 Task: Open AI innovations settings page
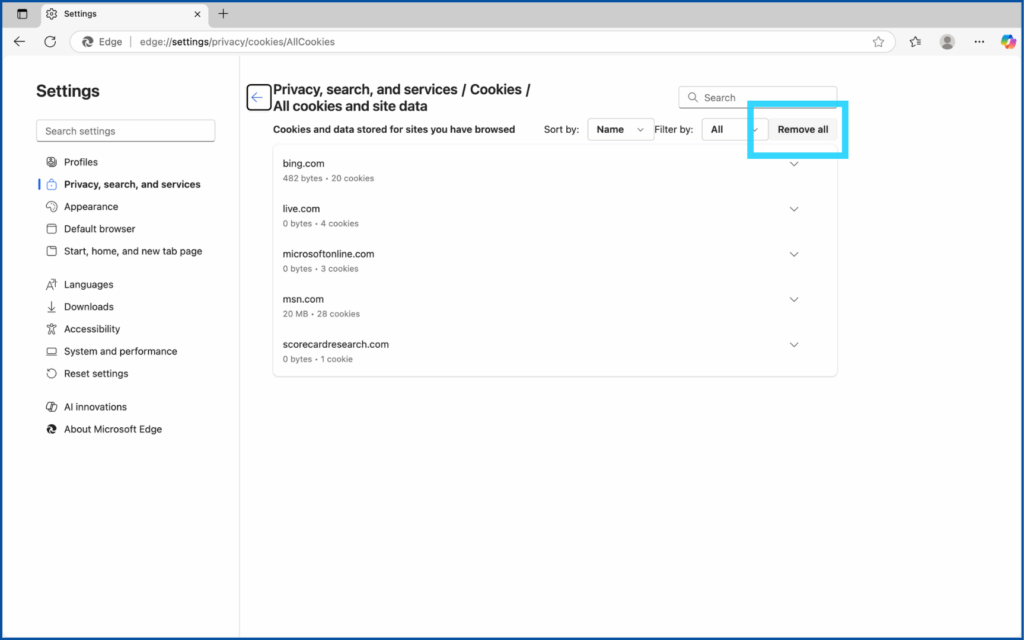pos(95,407)
